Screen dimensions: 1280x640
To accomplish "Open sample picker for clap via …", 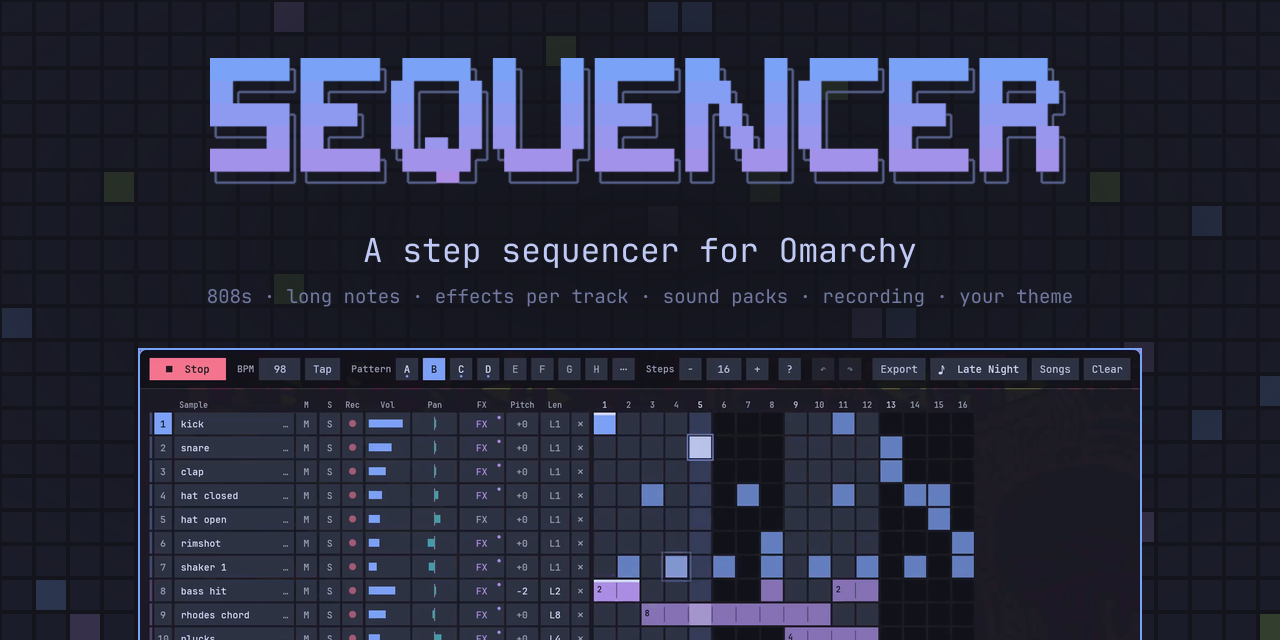I will tap(286, 473).
